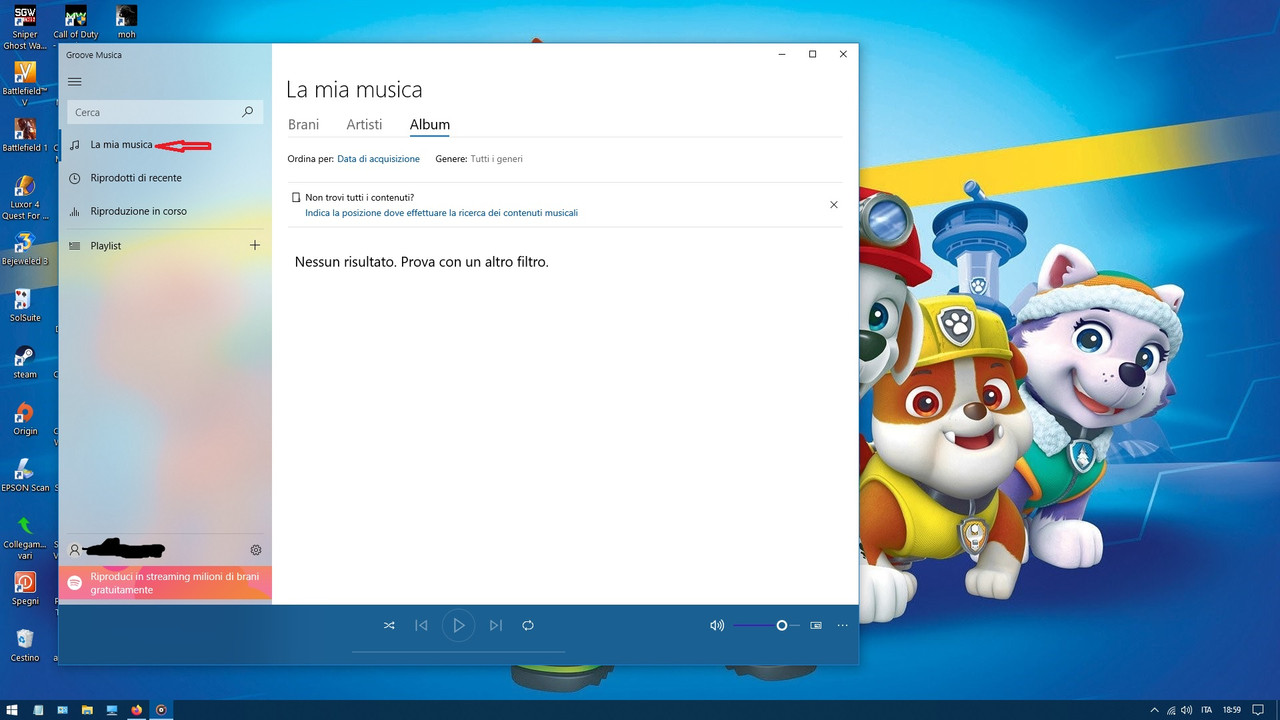Select Luxor 4 Quest desktop icon
This screenshot has width=1280, height=720.
(x=25, y=198)
